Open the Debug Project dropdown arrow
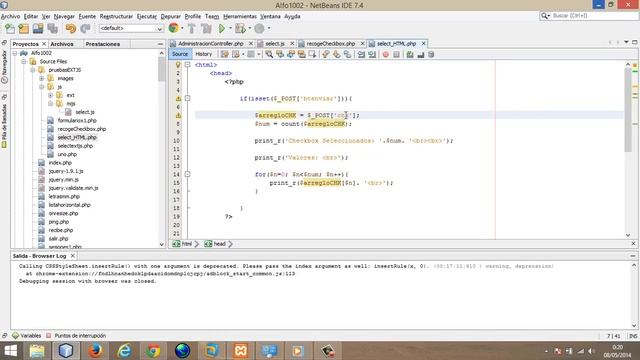The height and width of the screenshot is (360, 640). point(250,28)
